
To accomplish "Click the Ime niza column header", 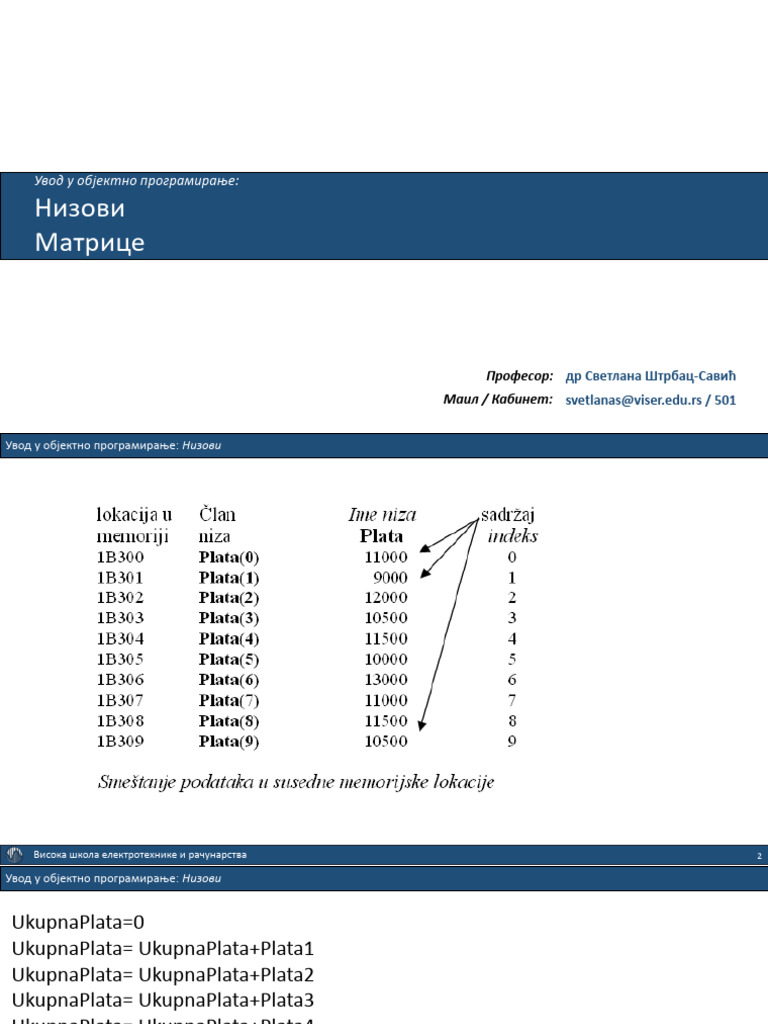I will click(x=382, y=515).
